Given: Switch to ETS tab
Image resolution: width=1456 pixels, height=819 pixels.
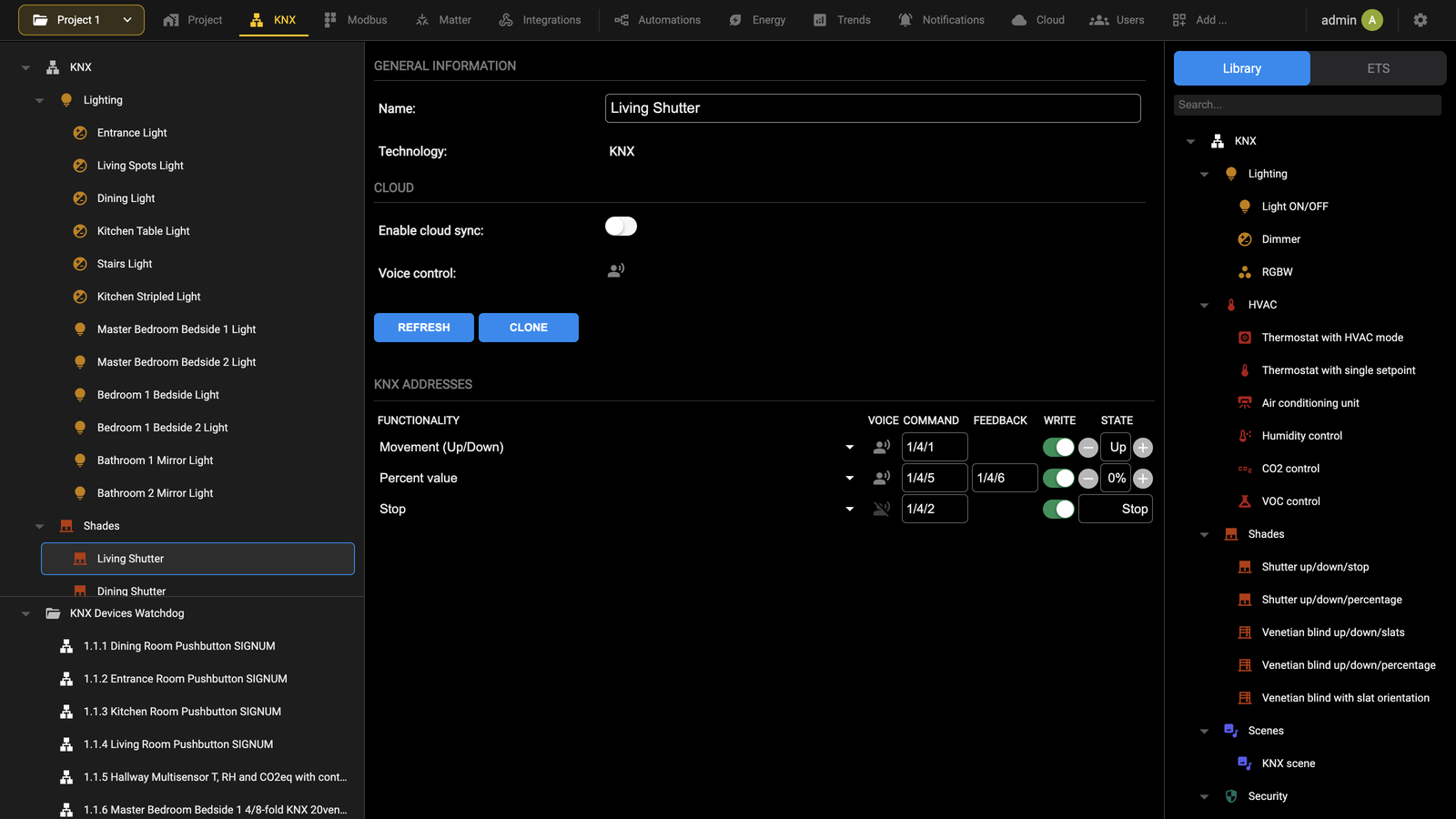Looking at the screenshot, I should tap(1378, 68).
